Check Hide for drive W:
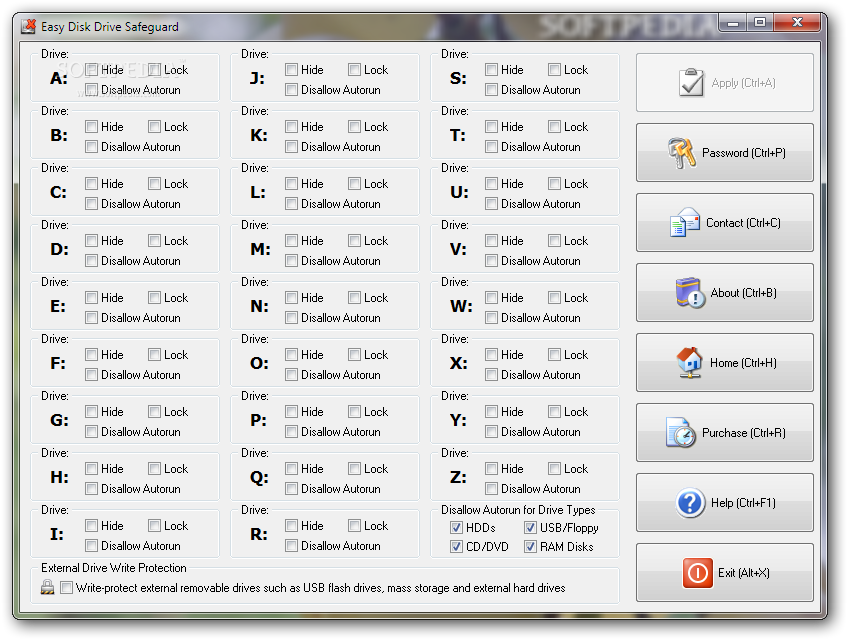The image size is (848, 640). [491, 298]
